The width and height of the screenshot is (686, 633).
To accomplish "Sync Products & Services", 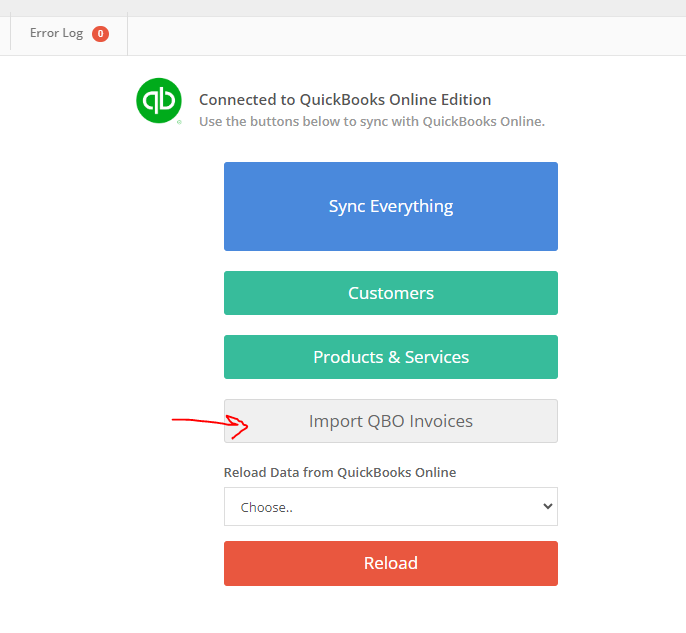I will pyautogui.click(x=391, y=357).
